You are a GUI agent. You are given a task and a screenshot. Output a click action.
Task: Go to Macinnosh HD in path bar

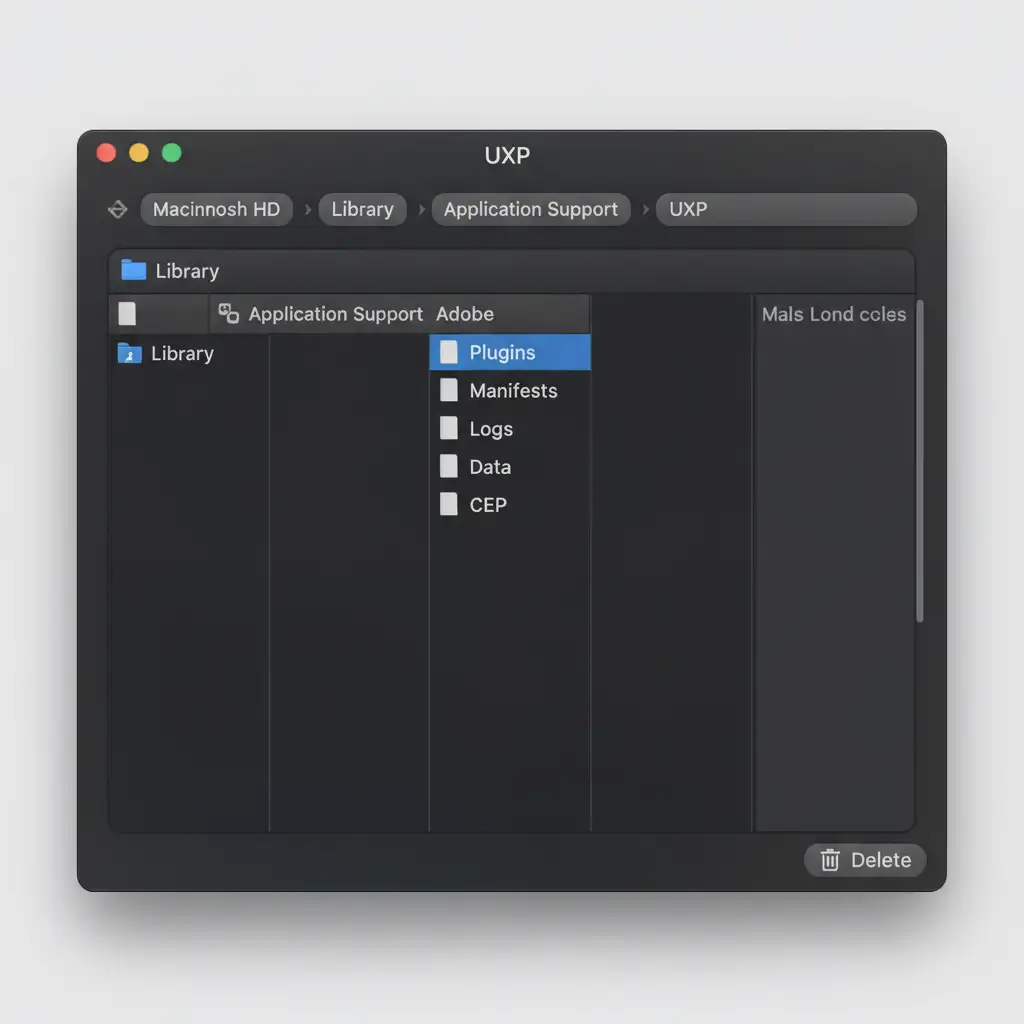click(x=216, y=210)
